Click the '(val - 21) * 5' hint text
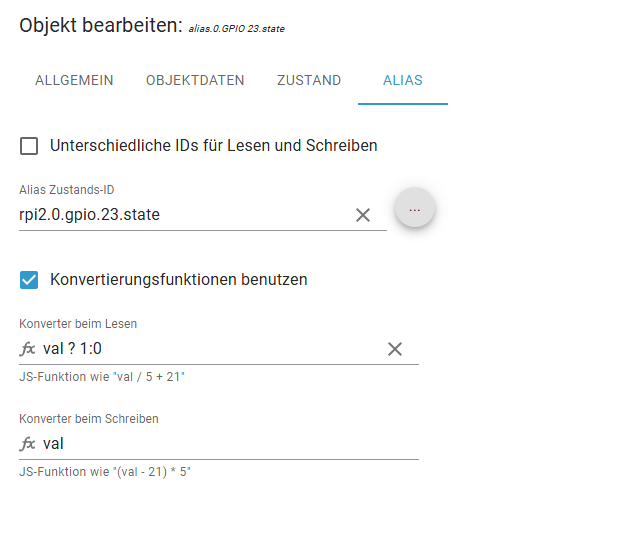 [x=105, y=471]
